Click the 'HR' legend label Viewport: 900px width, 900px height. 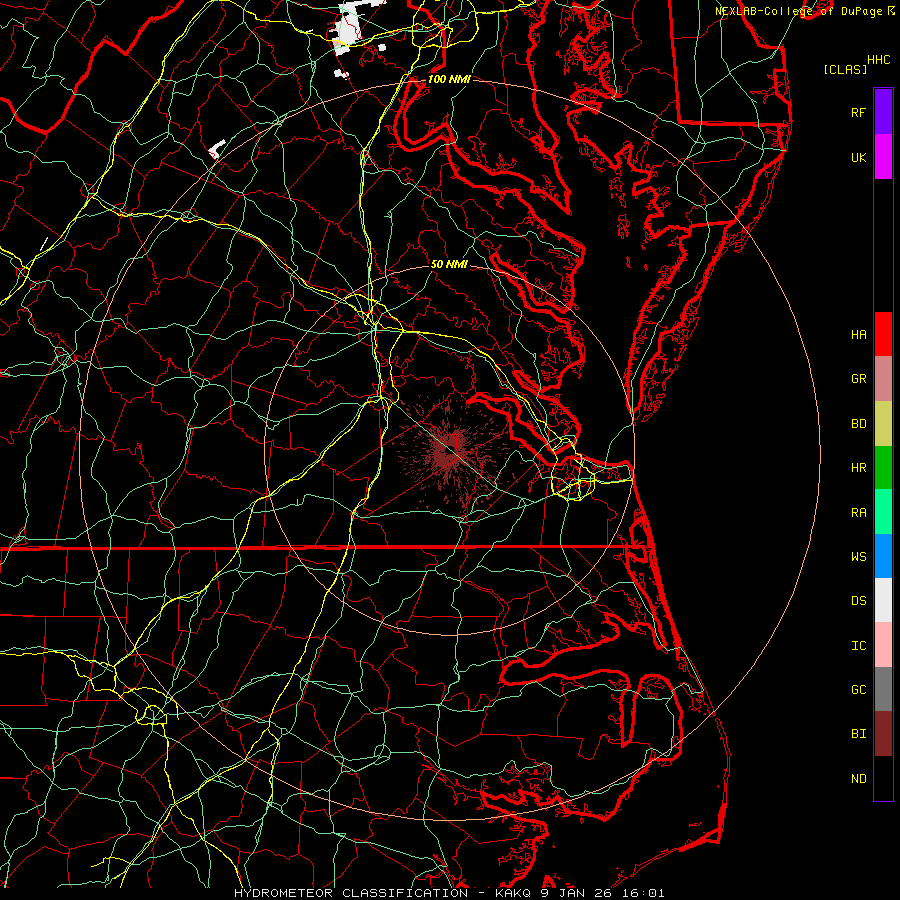coord(858,468)
